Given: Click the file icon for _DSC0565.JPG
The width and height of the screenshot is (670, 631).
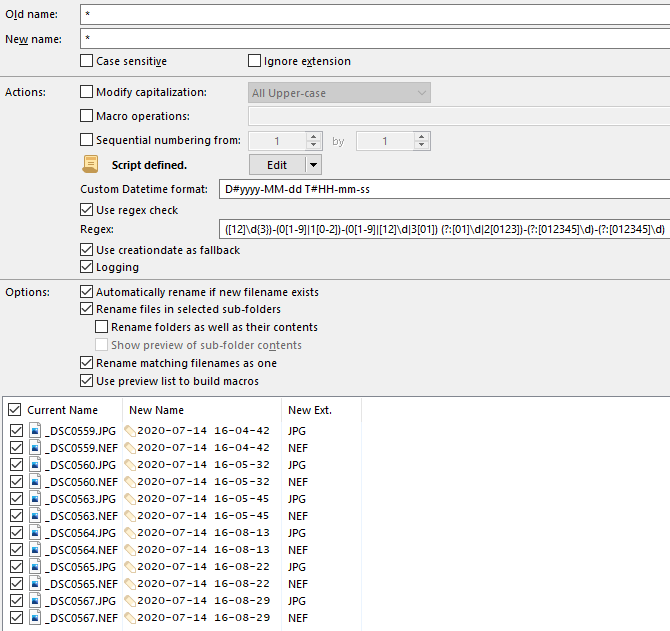Looking at the screenshot, I should [35, 566].
